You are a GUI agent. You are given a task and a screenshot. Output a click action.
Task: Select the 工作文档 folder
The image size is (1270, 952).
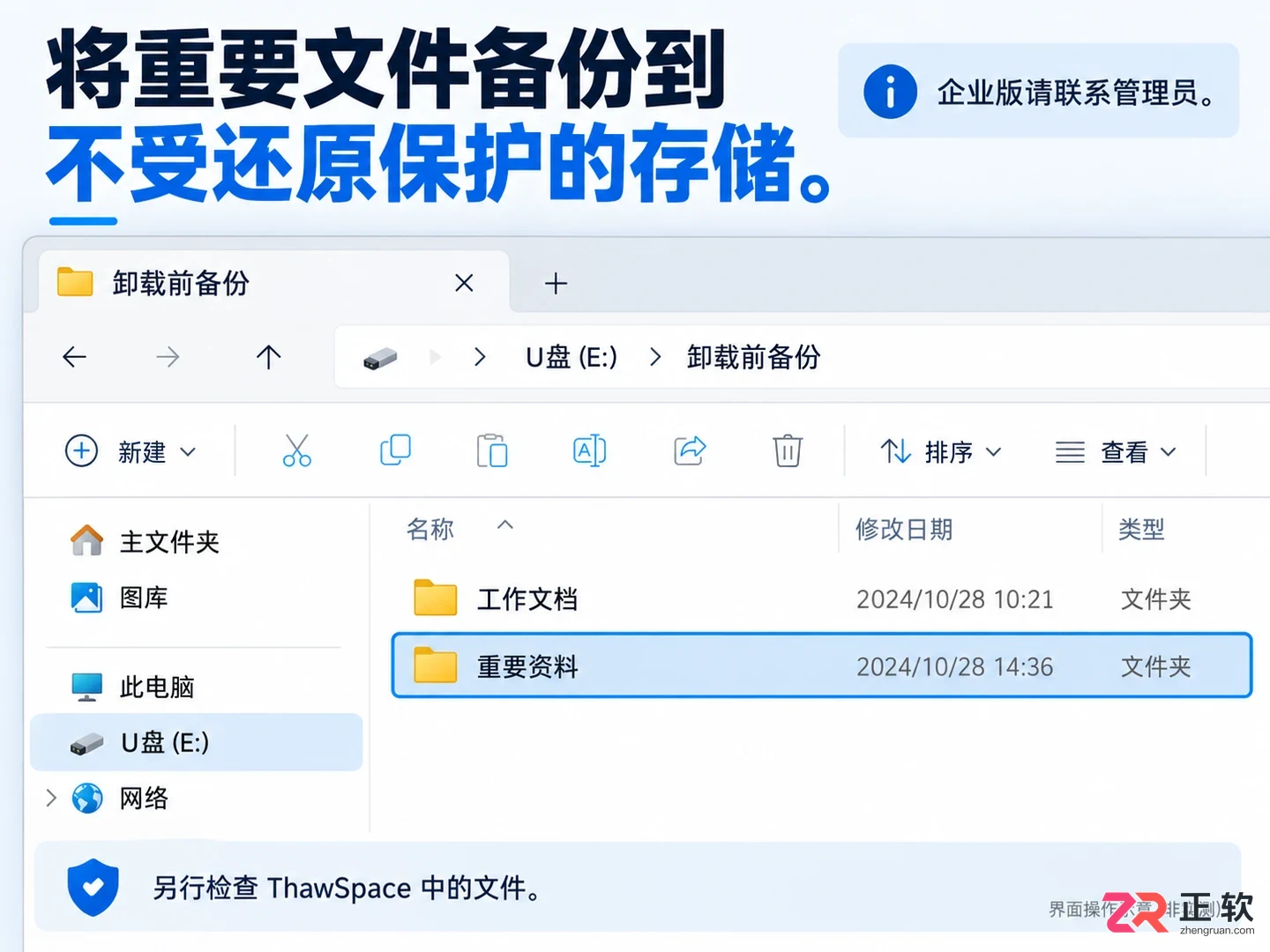tap(822, 599)
